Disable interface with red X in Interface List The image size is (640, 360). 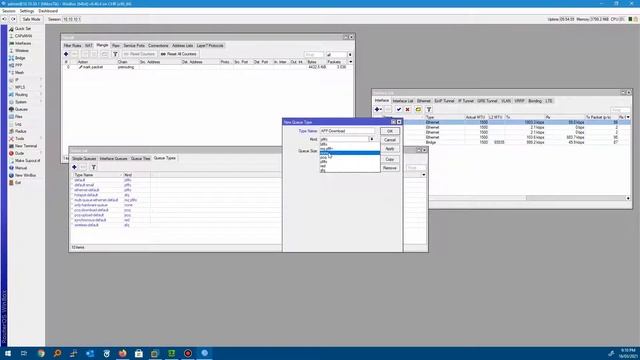click(407, 109)
